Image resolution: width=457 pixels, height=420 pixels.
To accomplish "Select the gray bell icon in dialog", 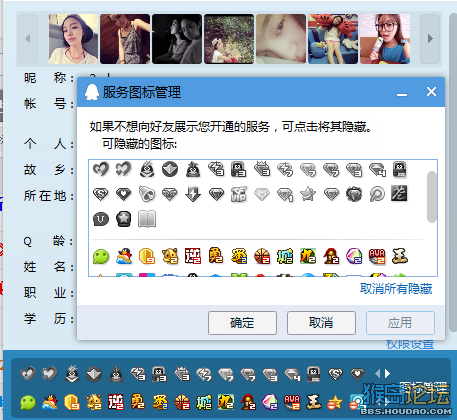I will (x=147, y=194).
